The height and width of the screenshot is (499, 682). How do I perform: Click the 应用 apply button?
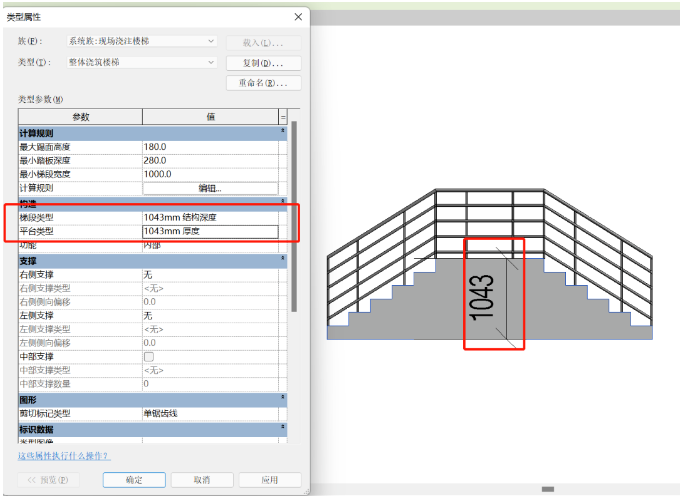[x=270, y=480]
